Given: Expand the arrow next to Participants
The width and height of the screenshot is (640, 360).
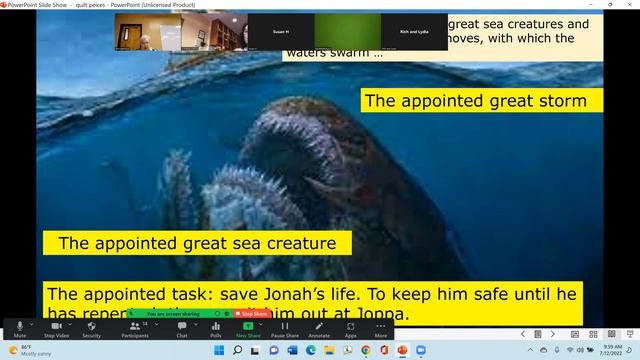Looking at the screenshot, I should [157, 325].
